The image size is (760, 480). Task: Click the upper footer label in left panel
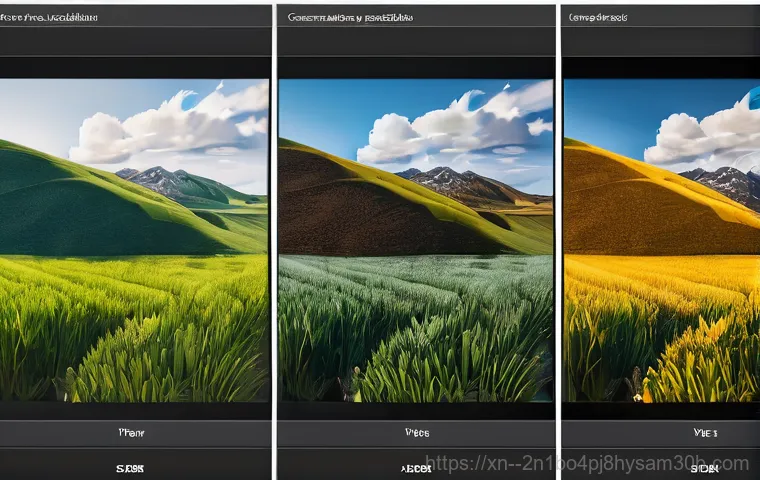pos(130,434)
